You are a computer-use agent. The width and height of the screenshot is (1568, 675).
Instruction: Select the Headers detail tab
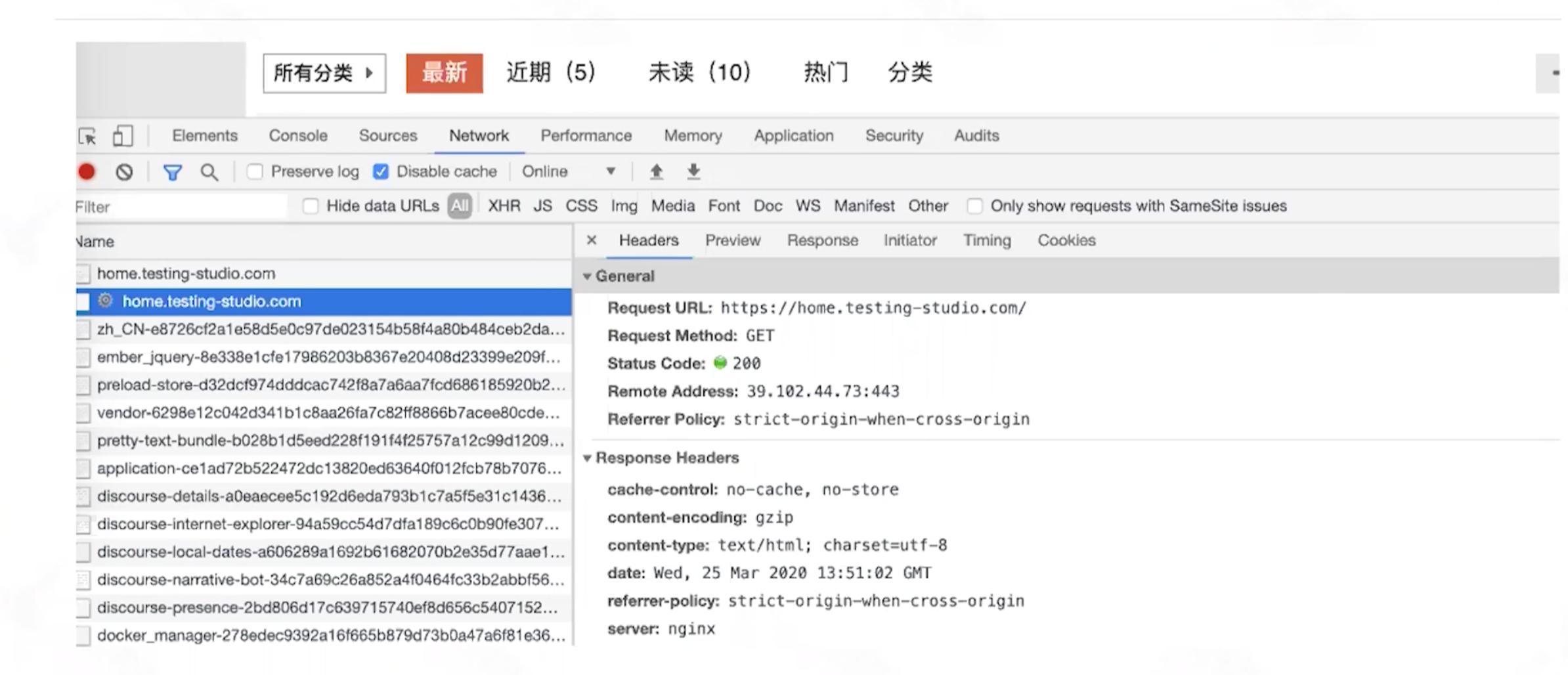(x=649, y=240)
